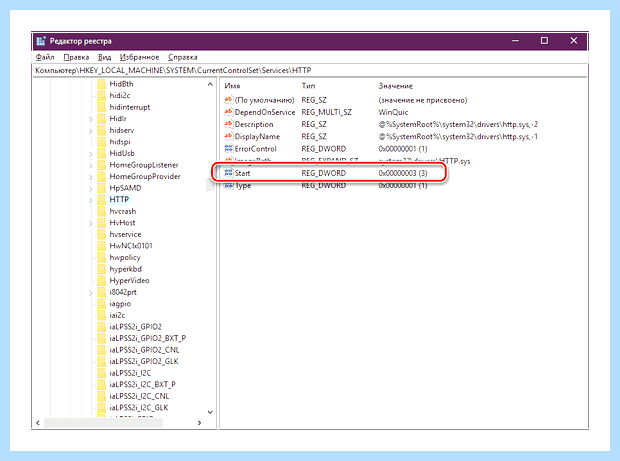Select the iagpio tree item
This screenshot has width=620, height=461.
coord(120,304)
